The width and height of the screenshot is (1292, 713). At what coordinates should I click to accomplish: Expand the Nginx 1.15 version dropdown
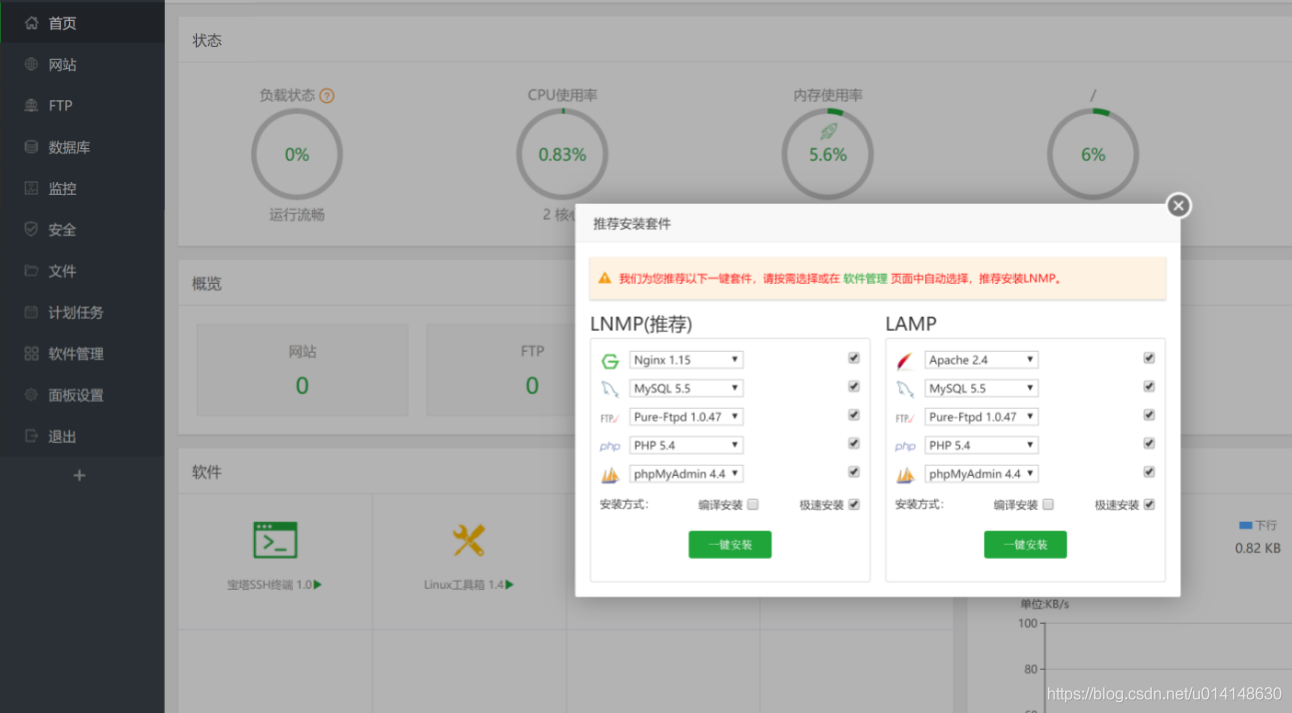tap(686, 360)
